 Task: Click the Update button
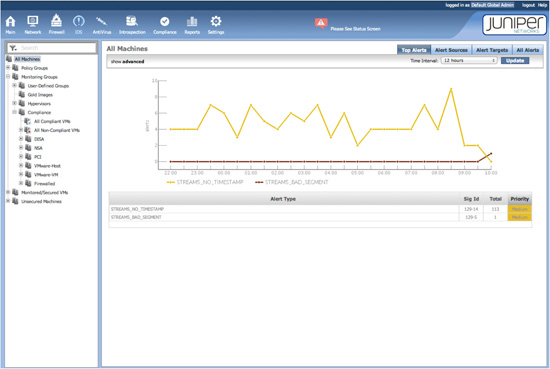pyautogui.click(x=515, y=61)
